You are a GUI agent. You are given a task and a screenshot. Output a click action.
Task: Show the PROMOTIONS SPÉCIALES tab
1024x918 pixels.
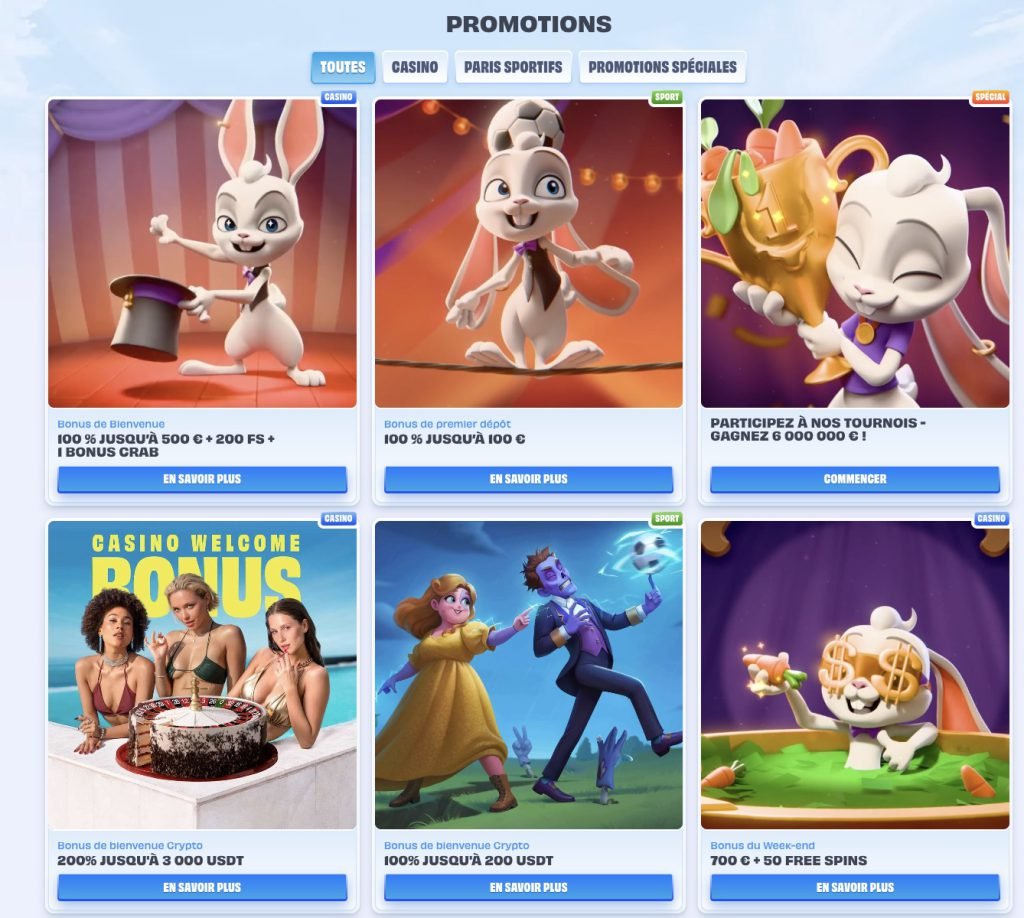click(x=662, y=67)
